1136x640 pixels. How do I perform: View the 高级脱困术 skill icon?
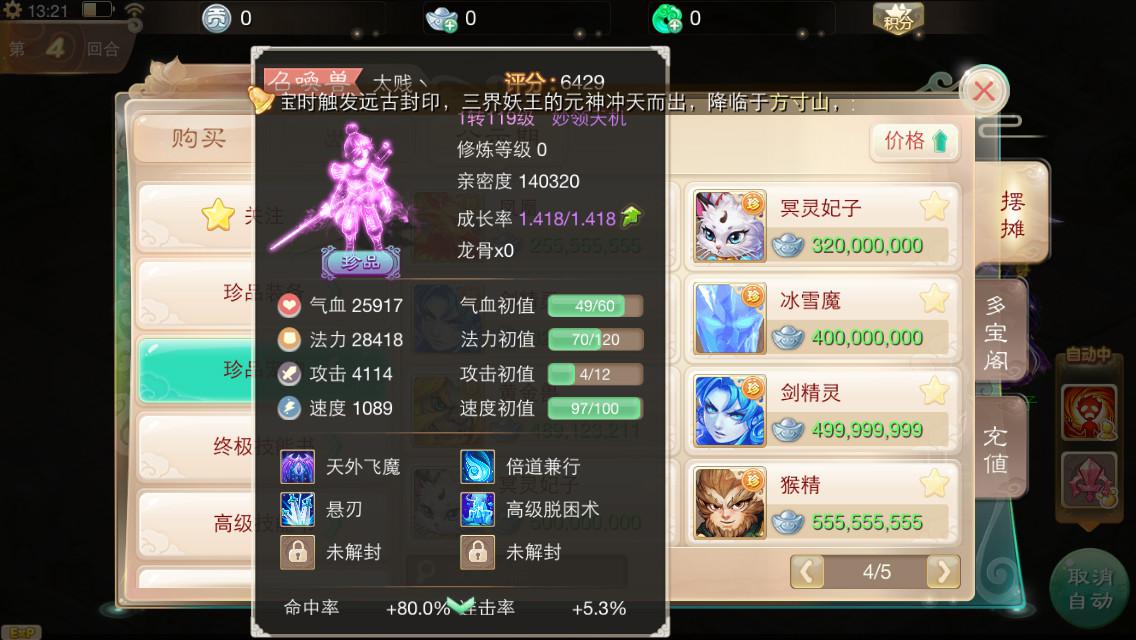pos(477,510)
